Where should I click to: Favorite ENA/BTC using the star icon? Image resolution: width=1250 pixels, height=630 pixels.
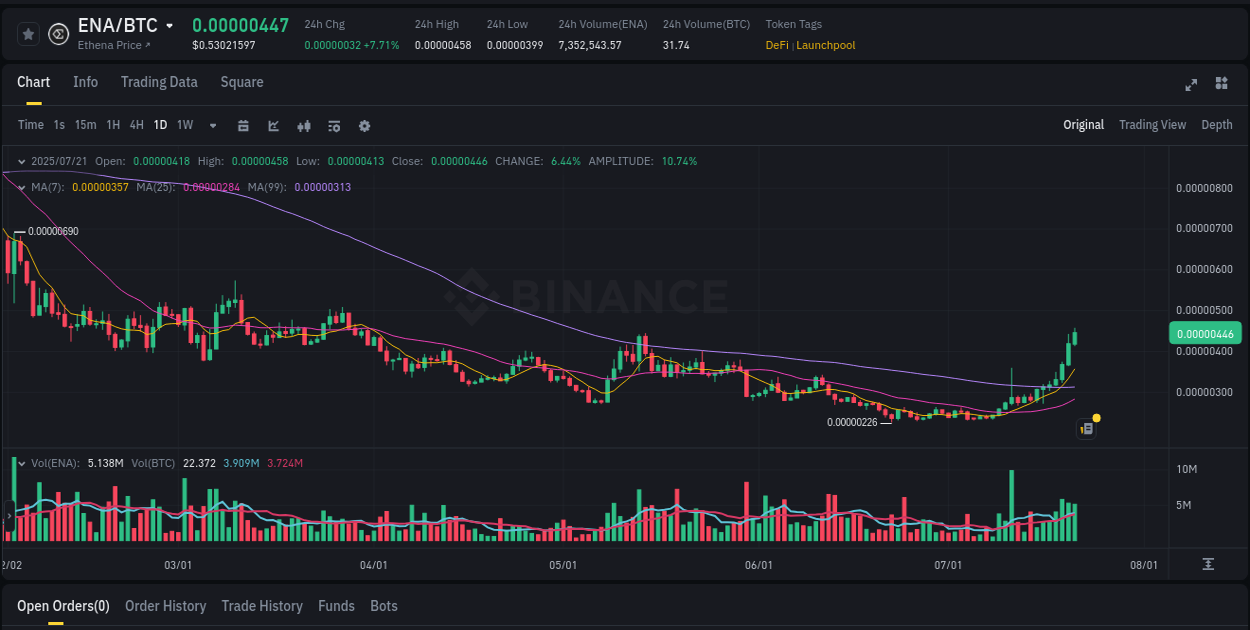tap(28, 33)
